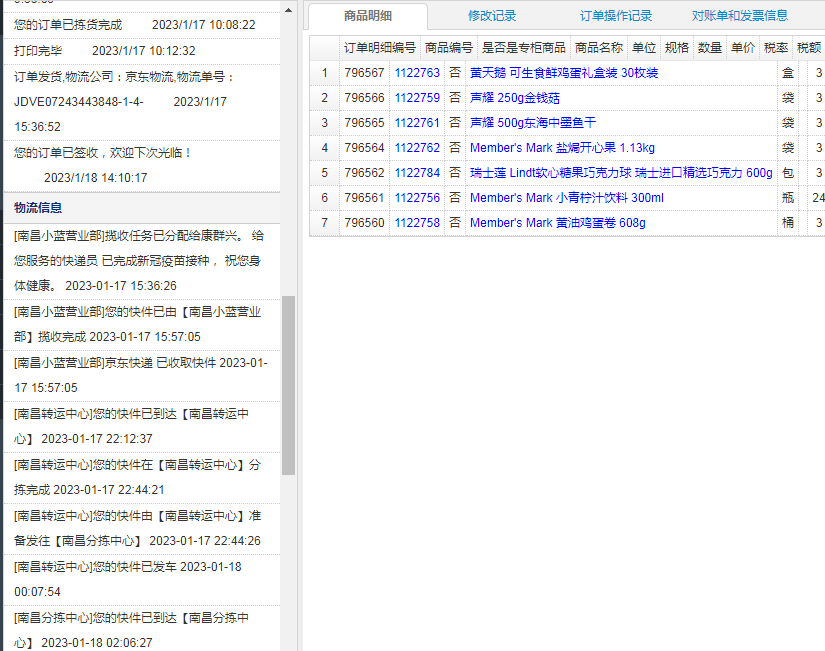Screen dimensions: 825x651
Task: Select order detail cell 796560
Action: coord(364,223)
